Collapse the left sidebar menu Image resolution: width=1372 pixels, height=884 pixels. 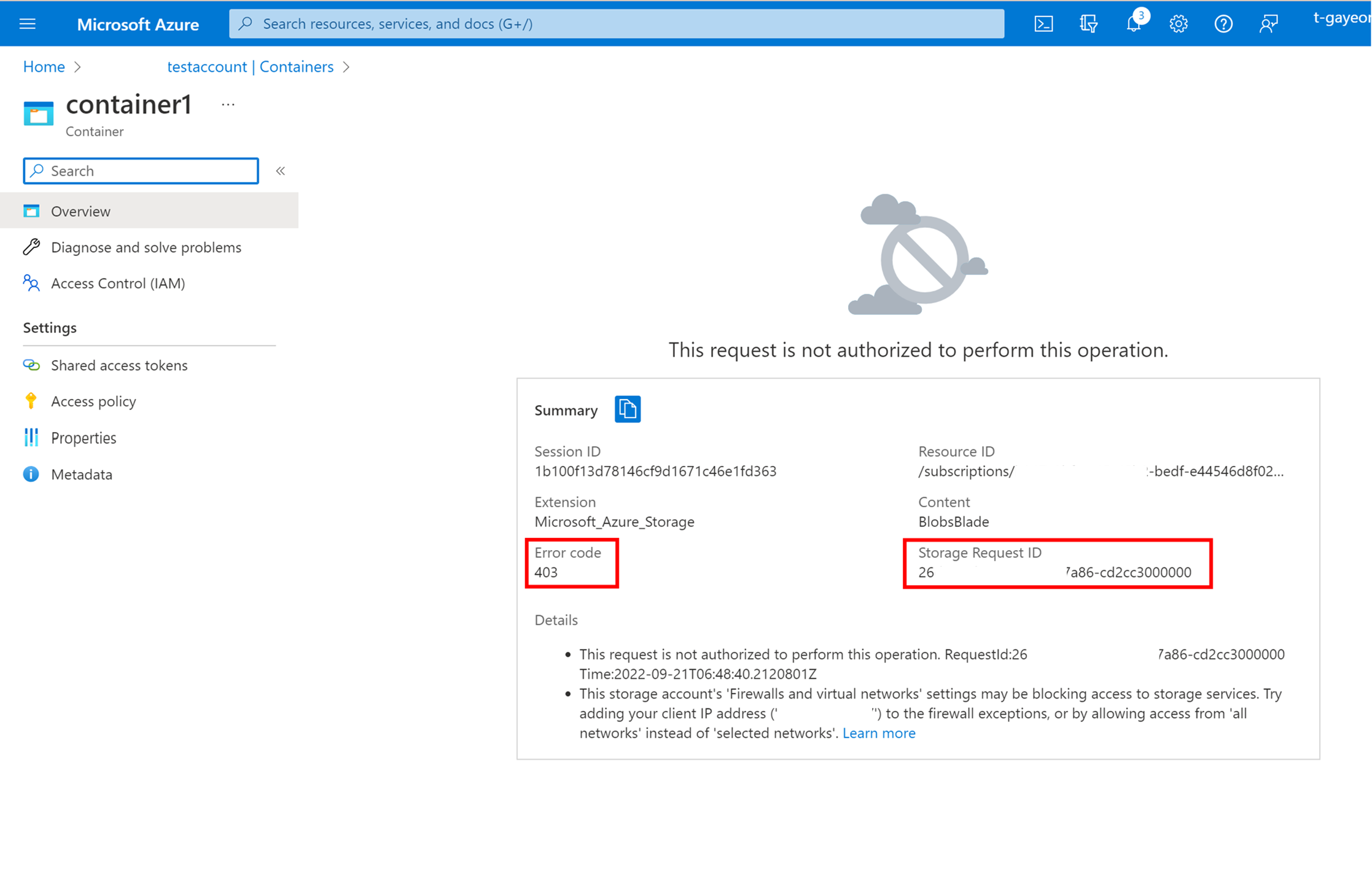(281, 171)
